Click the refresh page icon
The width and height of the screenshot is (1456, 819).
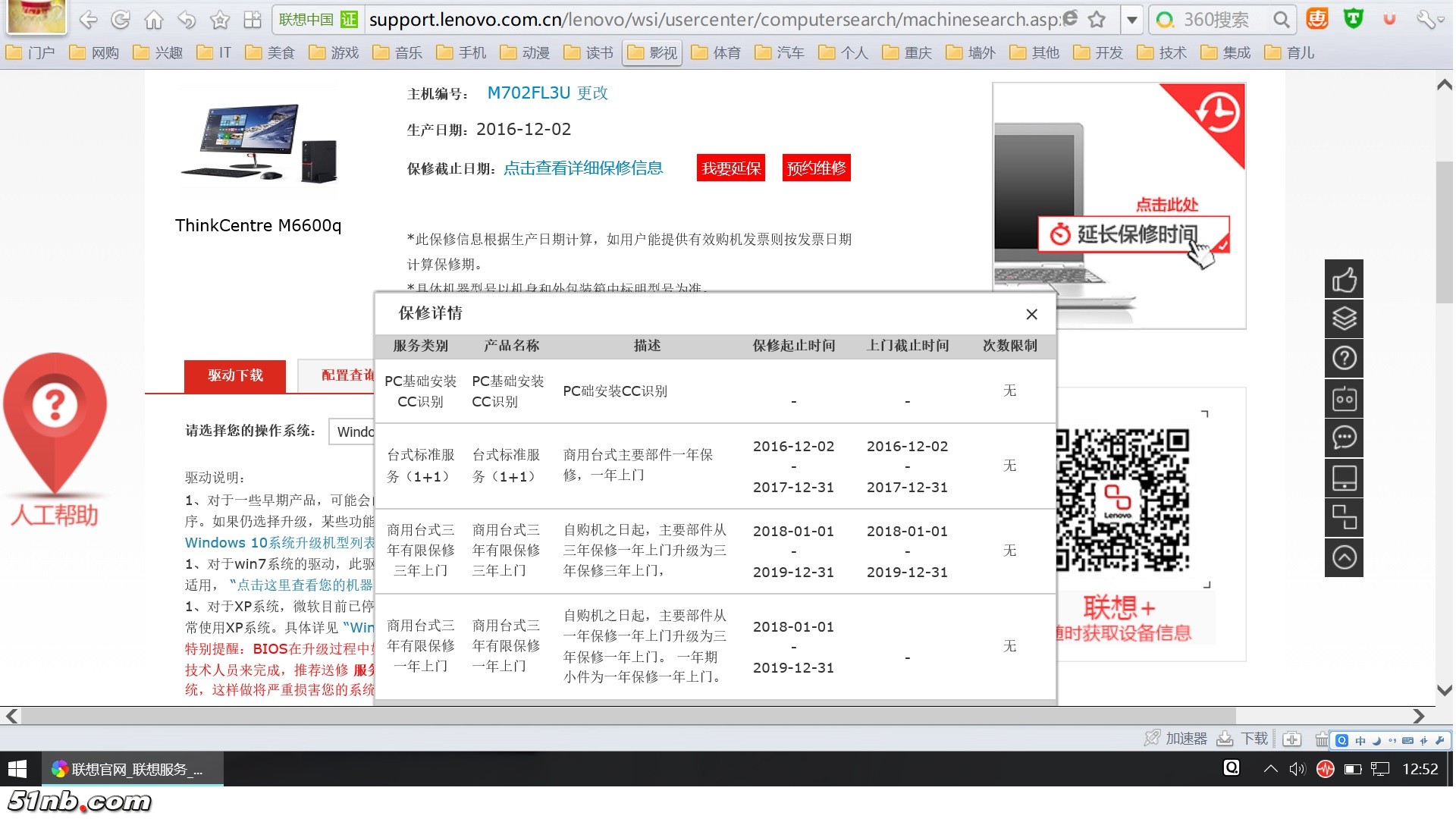pyautogui.click(x=121, y=20)
